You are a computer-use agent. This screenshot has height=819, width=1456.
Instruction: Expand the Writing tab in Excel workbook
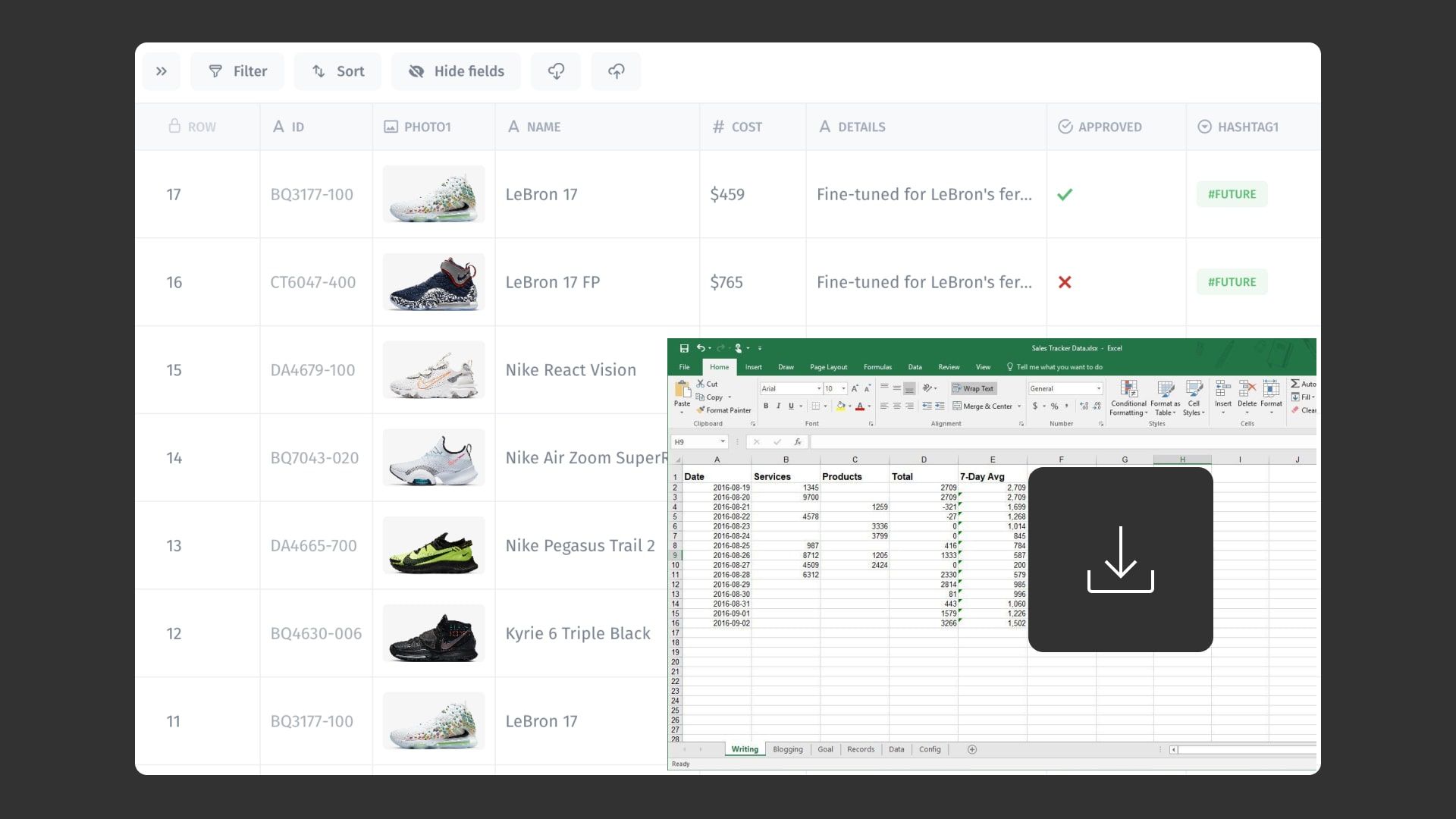744,749
